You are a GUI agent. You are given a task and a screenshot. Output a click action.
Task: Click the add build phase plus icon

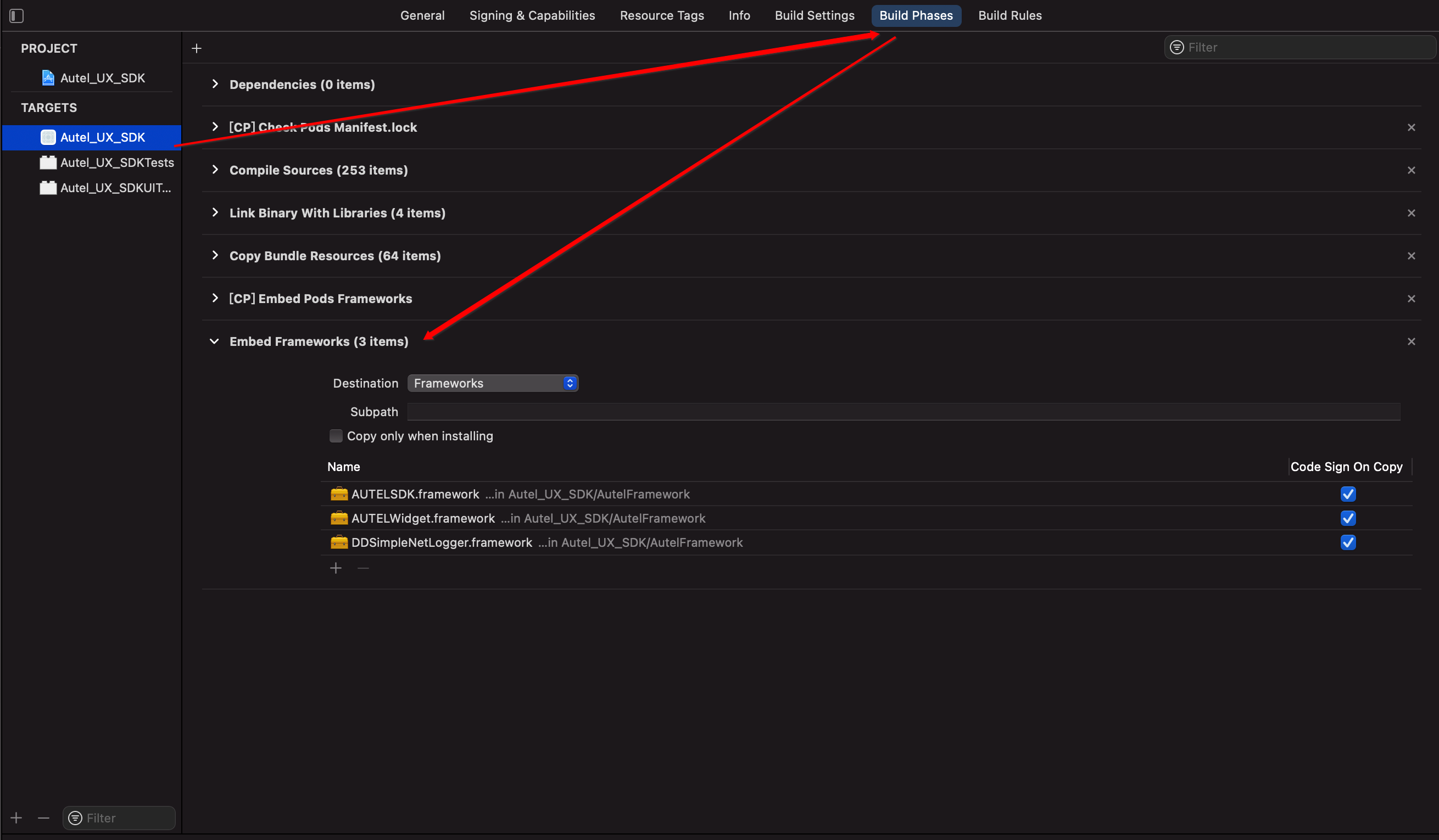[x=197, y=48]
